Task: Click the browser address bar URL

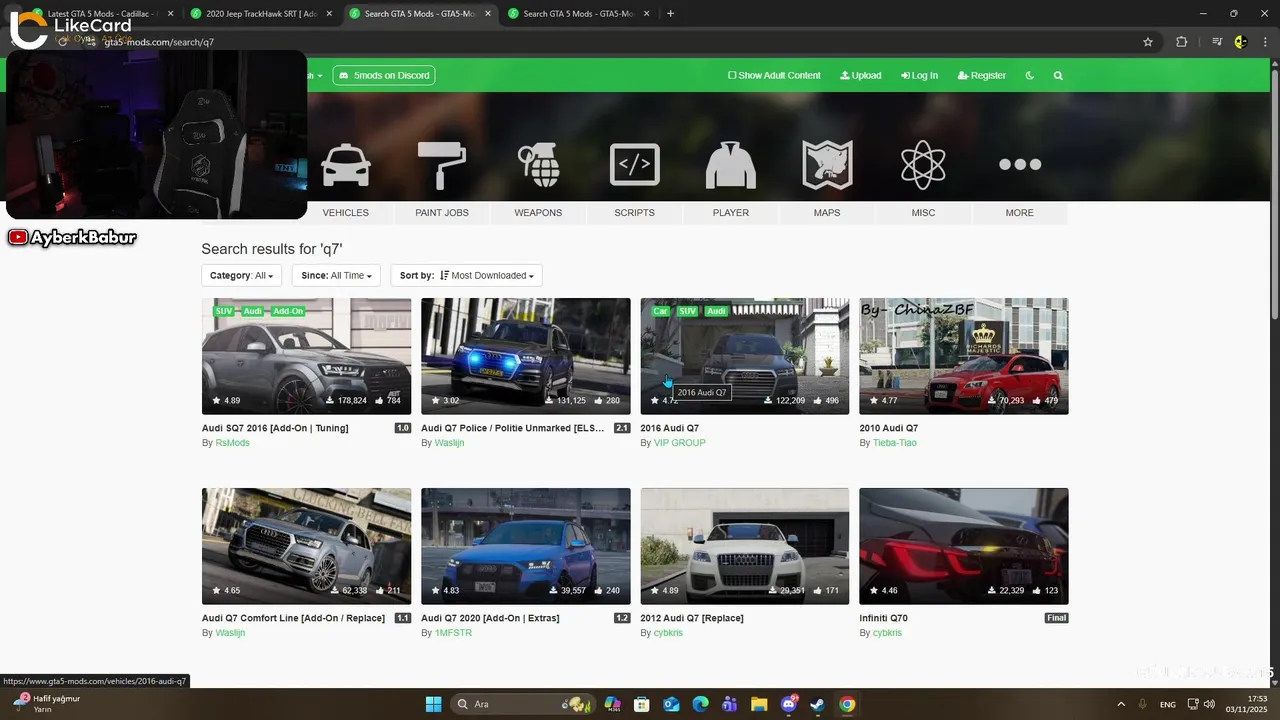Action: (159, 42)
